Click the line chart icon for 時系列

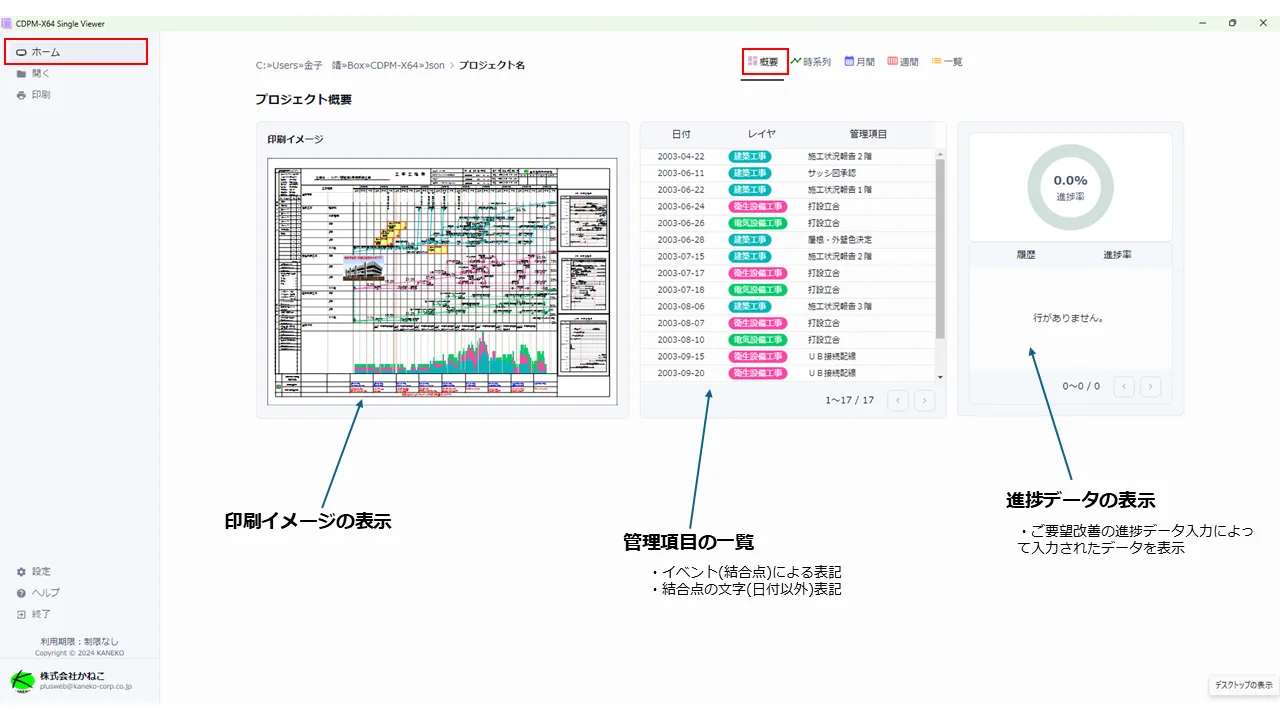pos(796,61)
